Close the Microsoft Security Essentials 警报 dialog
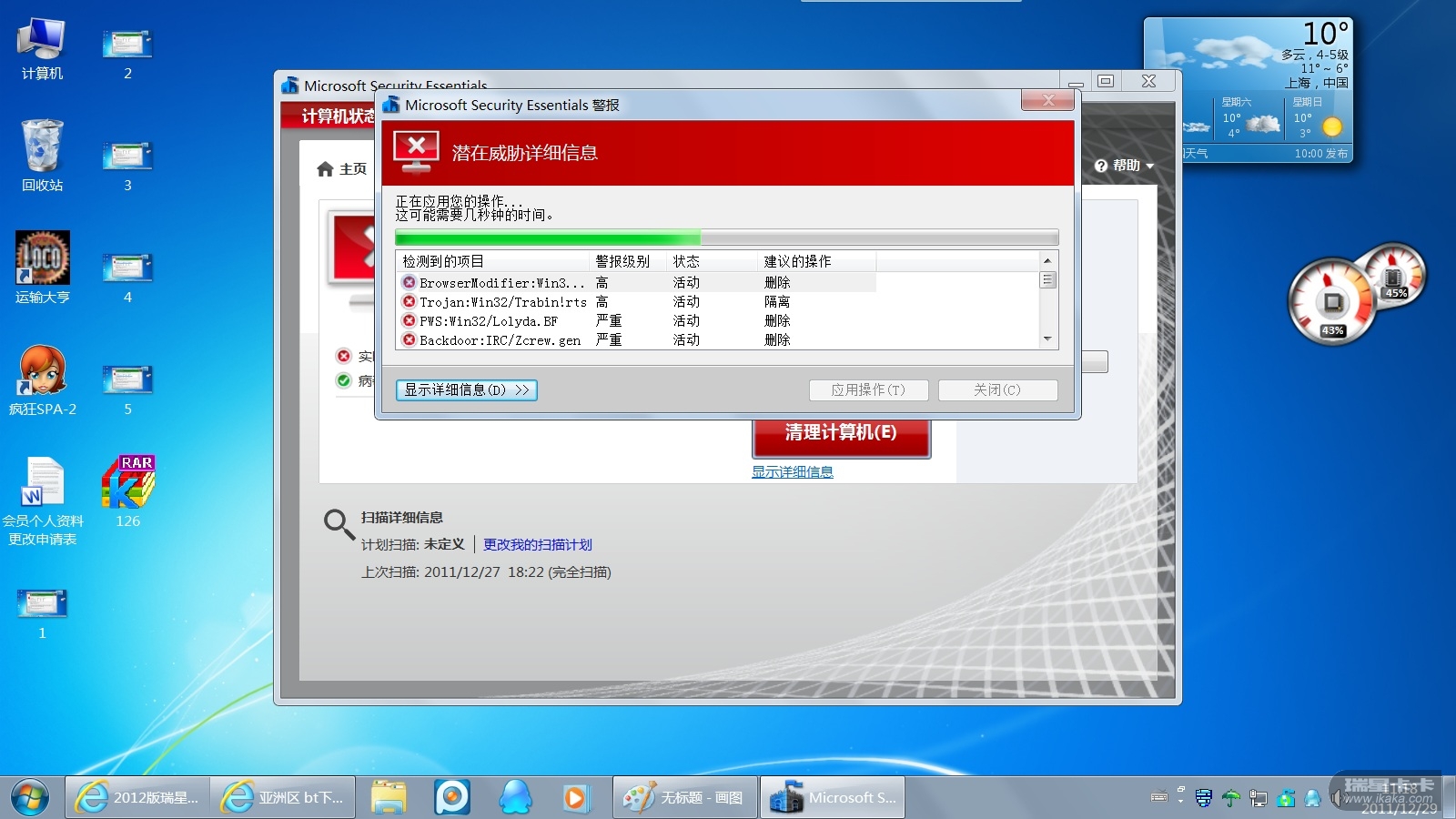Image resolution: width=1456 pixels, height=819 pixels. click(1047, 100)
